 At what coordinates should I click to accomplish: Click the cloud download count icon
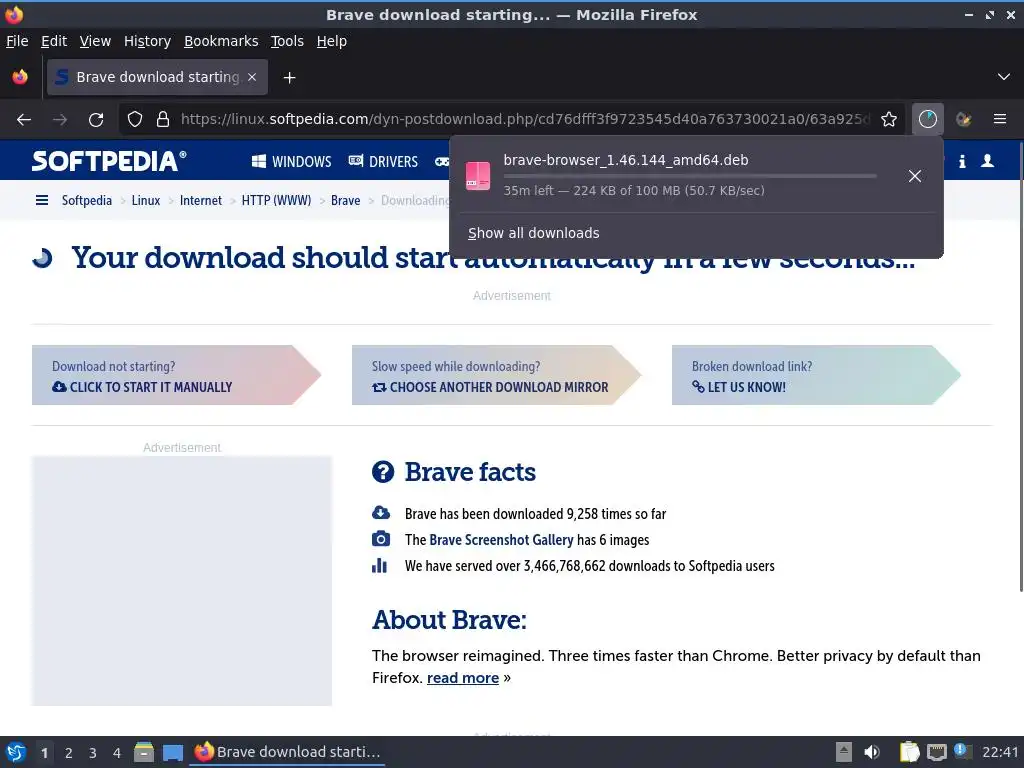point(381,513)
